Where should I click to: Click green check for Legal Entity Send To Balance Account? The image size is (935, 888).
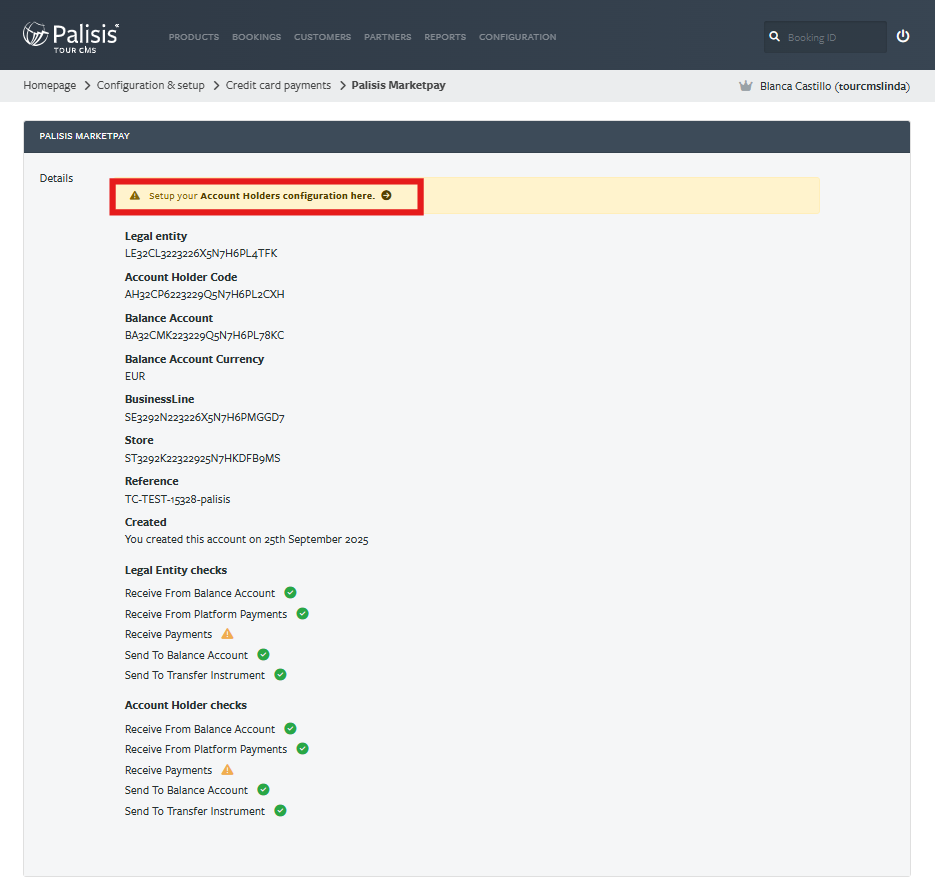point(263,655)
